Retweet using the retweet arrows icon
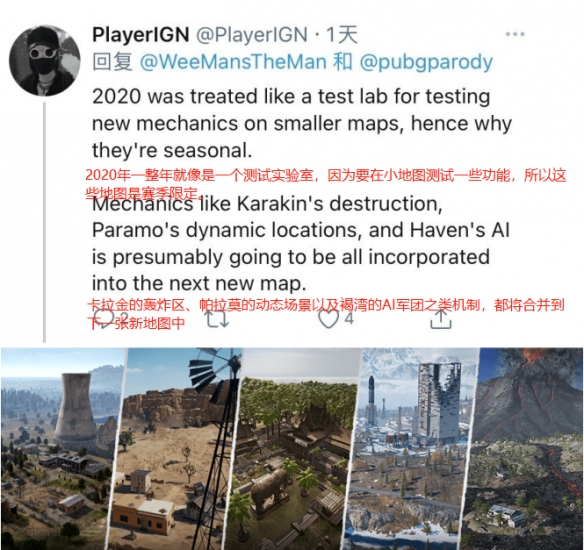584x550 pixels. [x=218, y=319]
